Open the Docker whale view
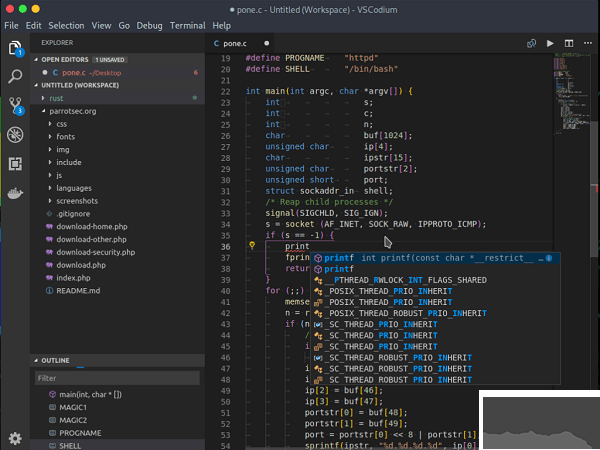This screenshot has width=600, height=450. 15,193
